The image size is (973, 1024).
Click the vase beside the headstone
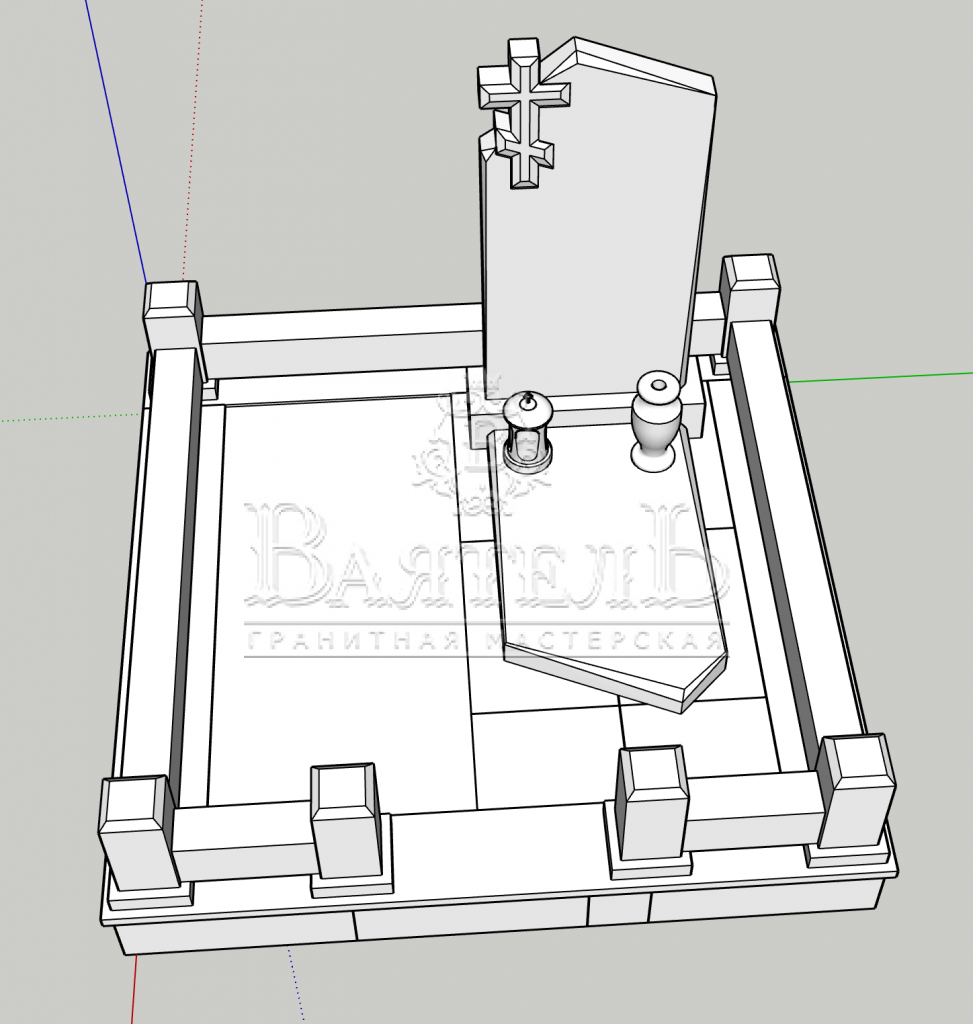[655, 421]
